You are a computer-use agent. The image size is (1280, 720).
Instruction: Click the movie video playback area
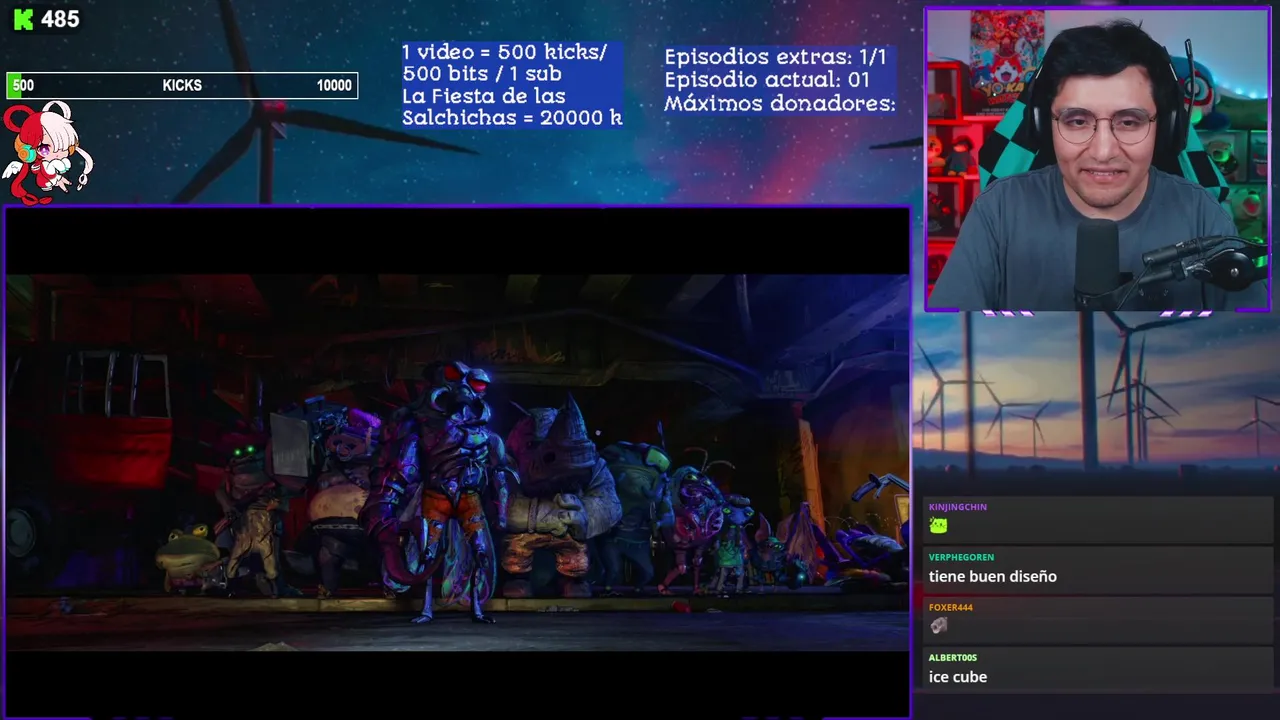pyautogui.click(x=458, y=462)
